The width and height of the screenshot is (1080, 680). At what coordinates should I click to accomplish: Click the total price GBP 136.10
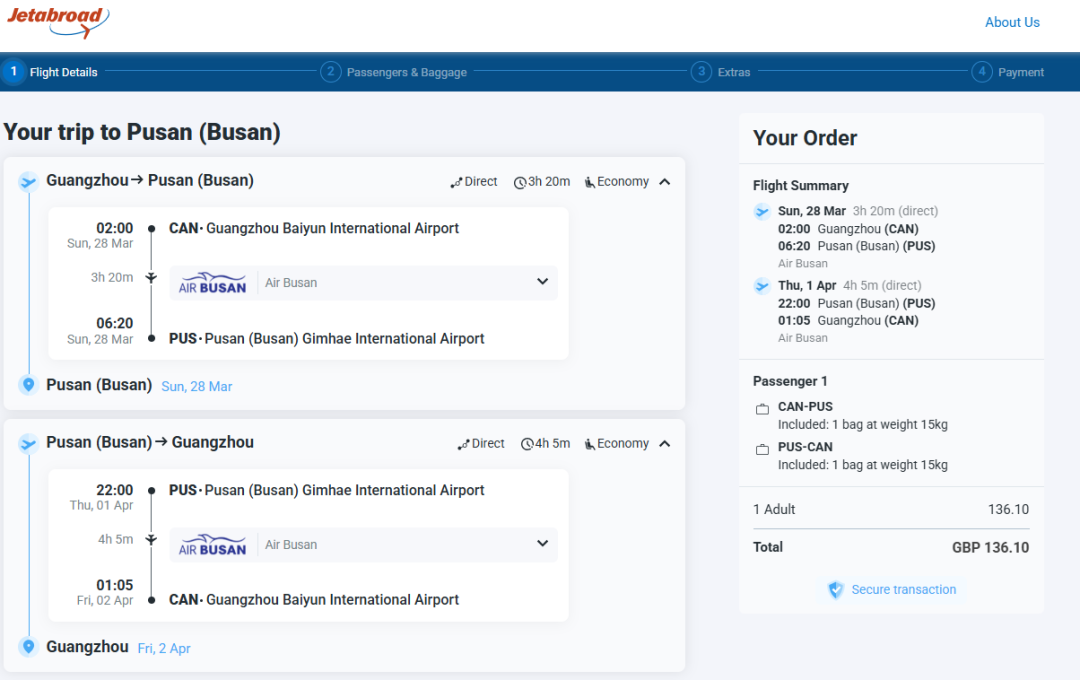pos(990,548)
